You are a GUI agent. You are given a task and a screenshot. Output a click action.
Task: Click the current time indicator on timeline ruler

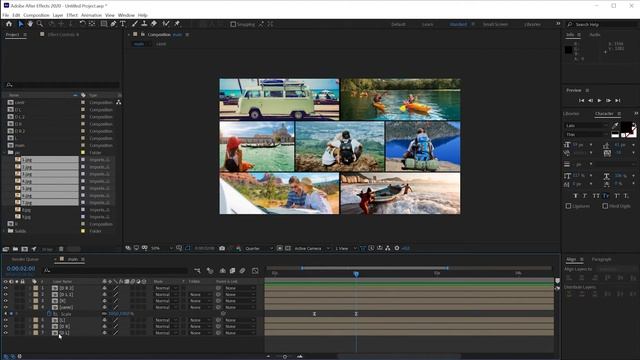point(356,274)
